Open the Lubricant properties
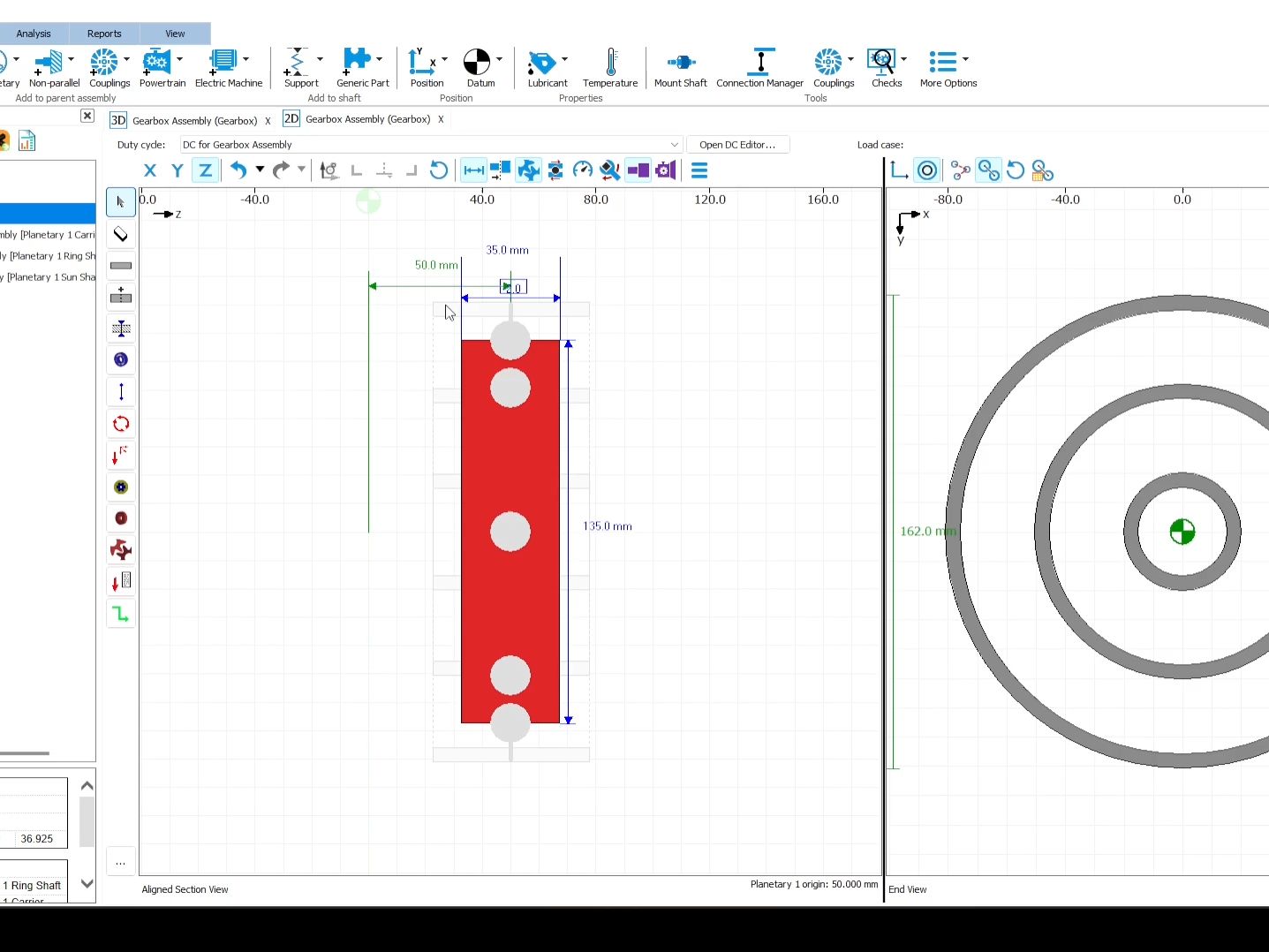Image resolution: width=1269 pixels, height=952 pixels. click(x=541, y=63)
